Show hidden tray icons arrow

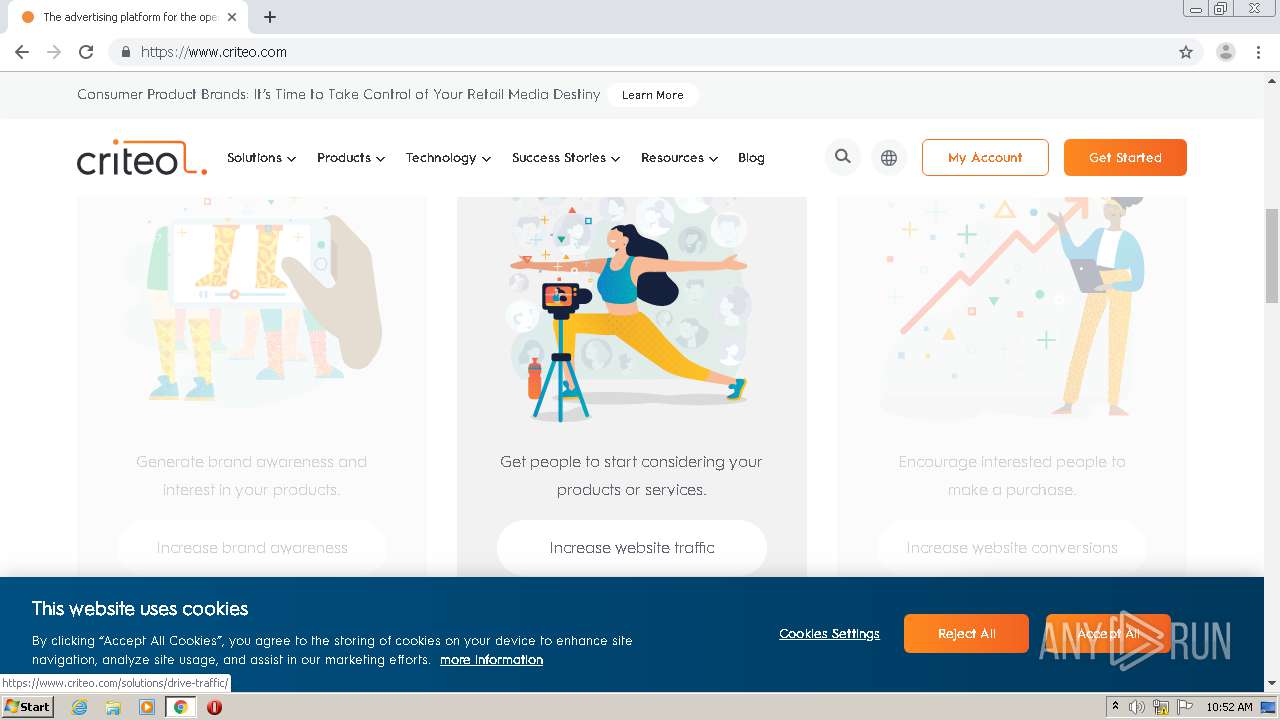pyautogui.click(x=1115, y=706)
